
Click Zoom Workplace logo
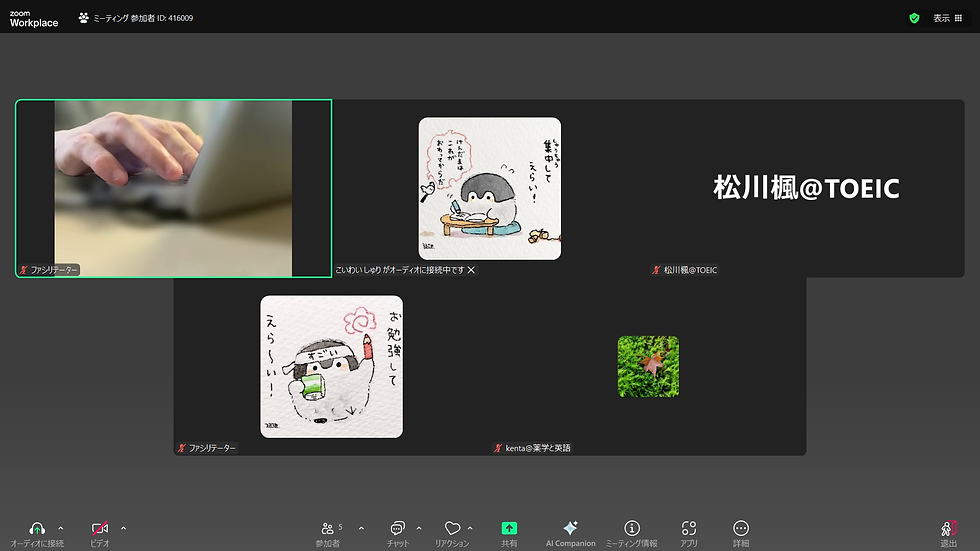coord(34,19)
